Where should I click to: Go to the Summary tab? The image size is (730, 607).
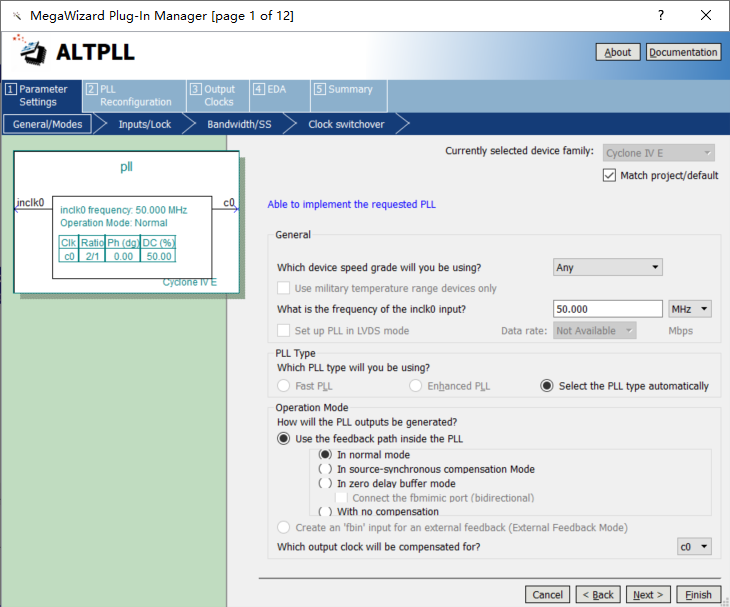(x=349, y=95)
